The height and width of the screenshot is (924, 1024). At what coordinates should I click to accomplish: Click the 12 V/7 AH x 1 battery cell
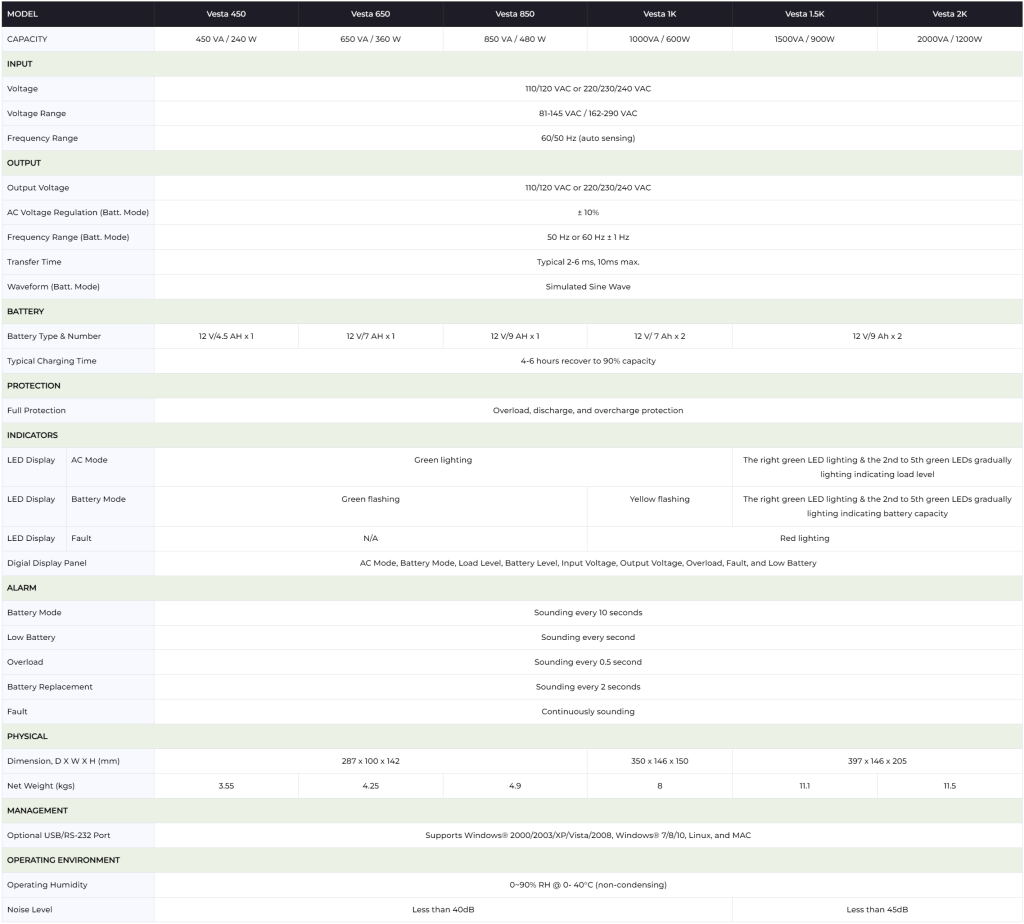[x=370, y=336]
